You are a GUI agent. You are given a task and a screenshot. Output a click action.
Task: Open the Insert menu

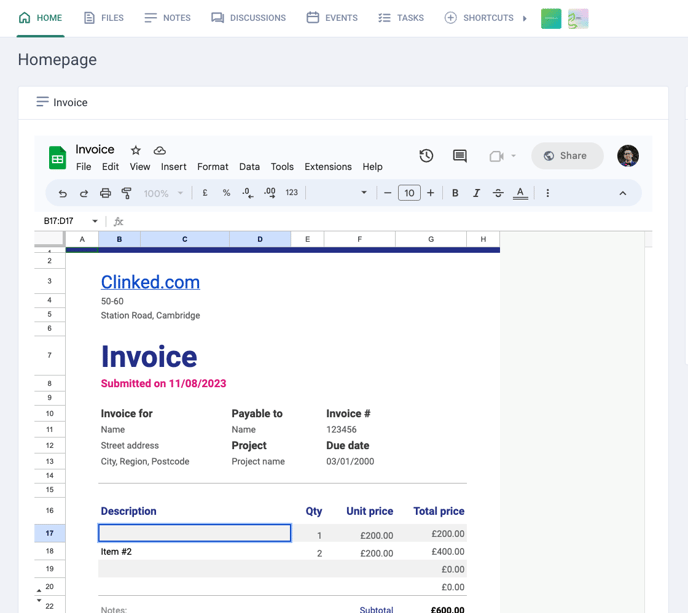tap(173, 167)
